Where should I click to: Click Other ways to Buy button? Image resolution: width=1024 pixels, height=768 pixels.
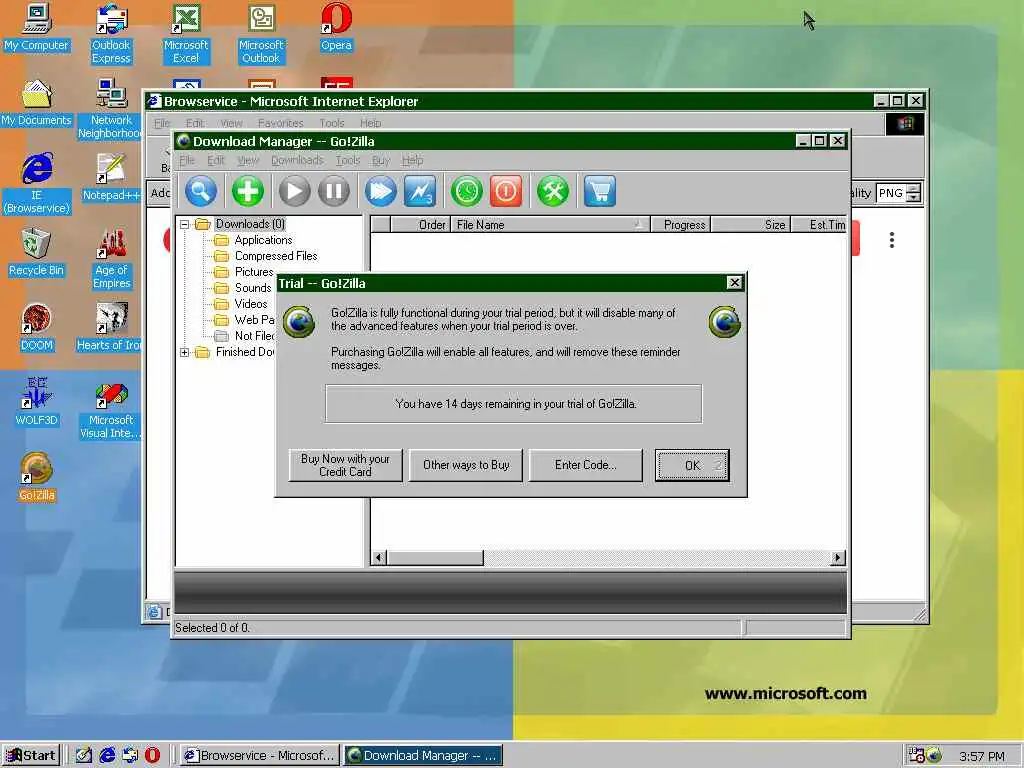pos(466,465)
